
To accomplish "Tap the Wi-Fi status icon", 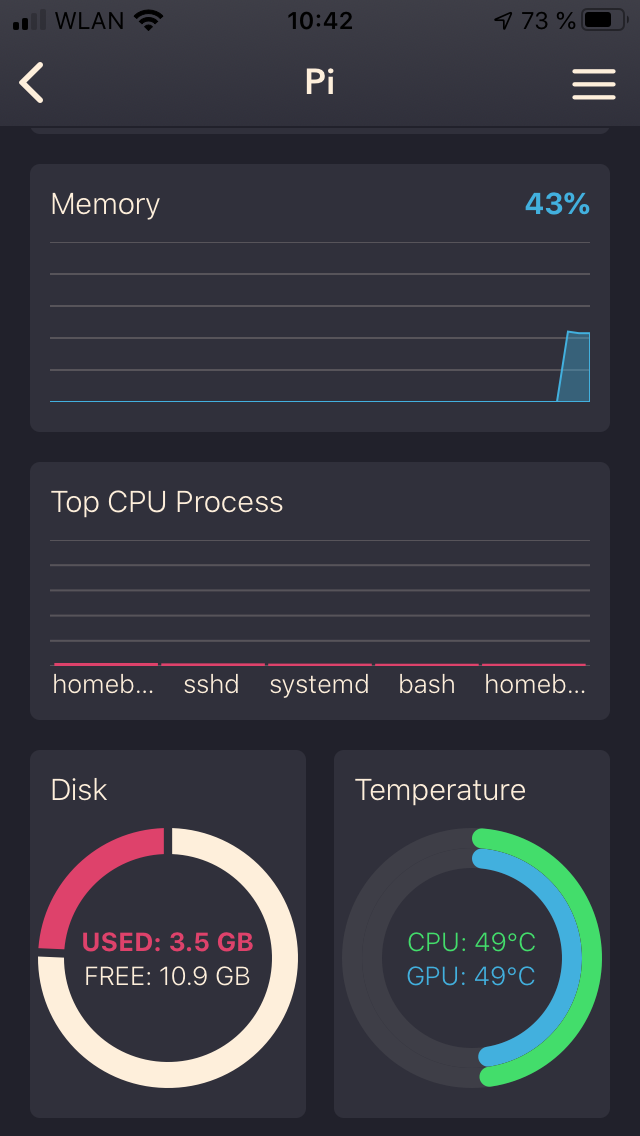I will pyautogui.click(x=148, y=20).
